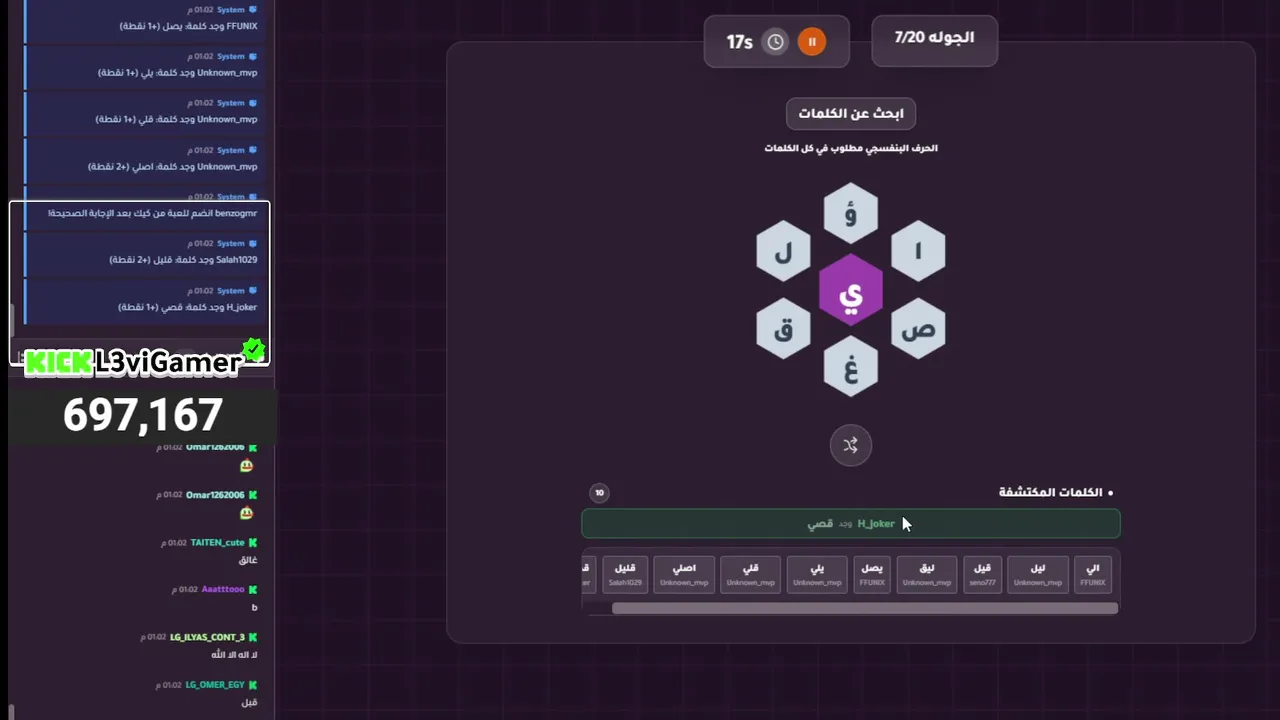This screenshot has width=1280, height=720.
Task: Open the TAITEN_cute username in chat
Action: tap(217, 542)
